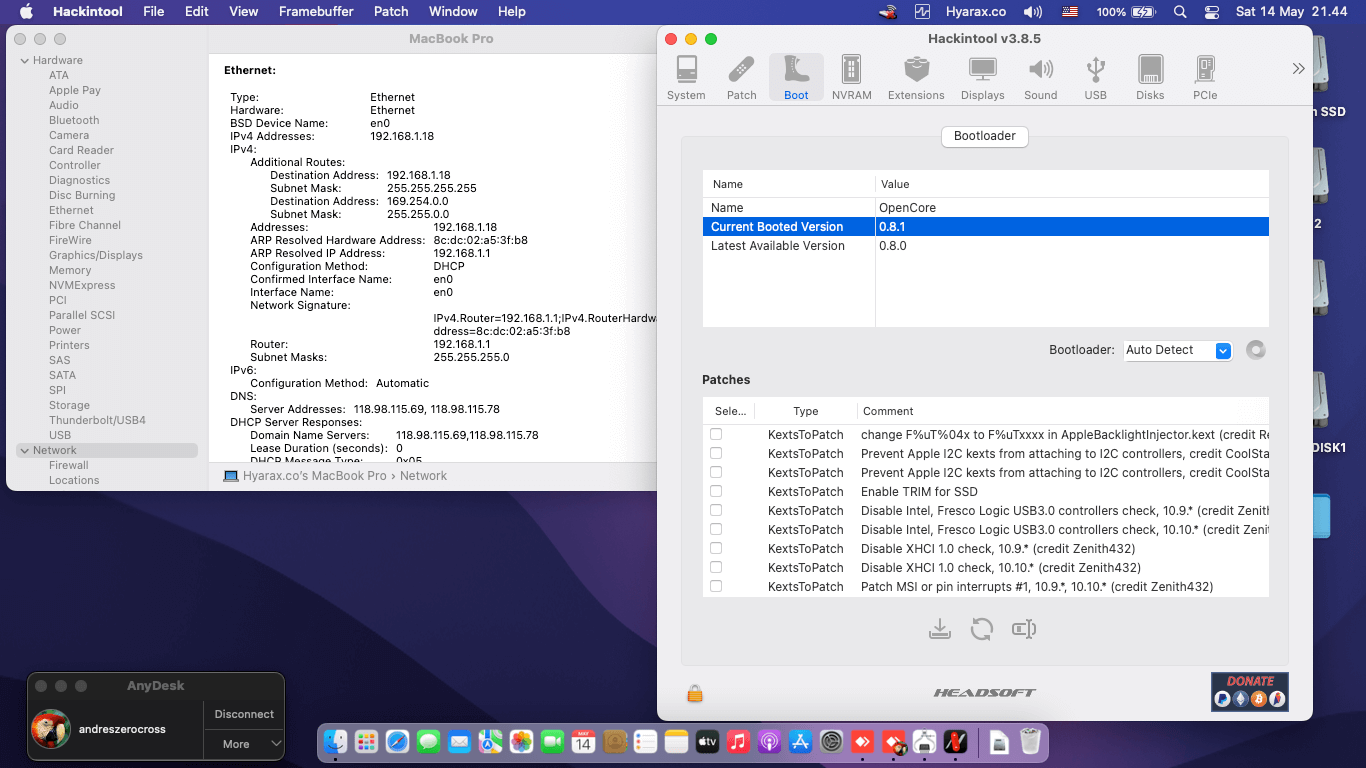Click Network in the System Information path bar
The height and width of the screenshot is (768, 1366).
423,476
